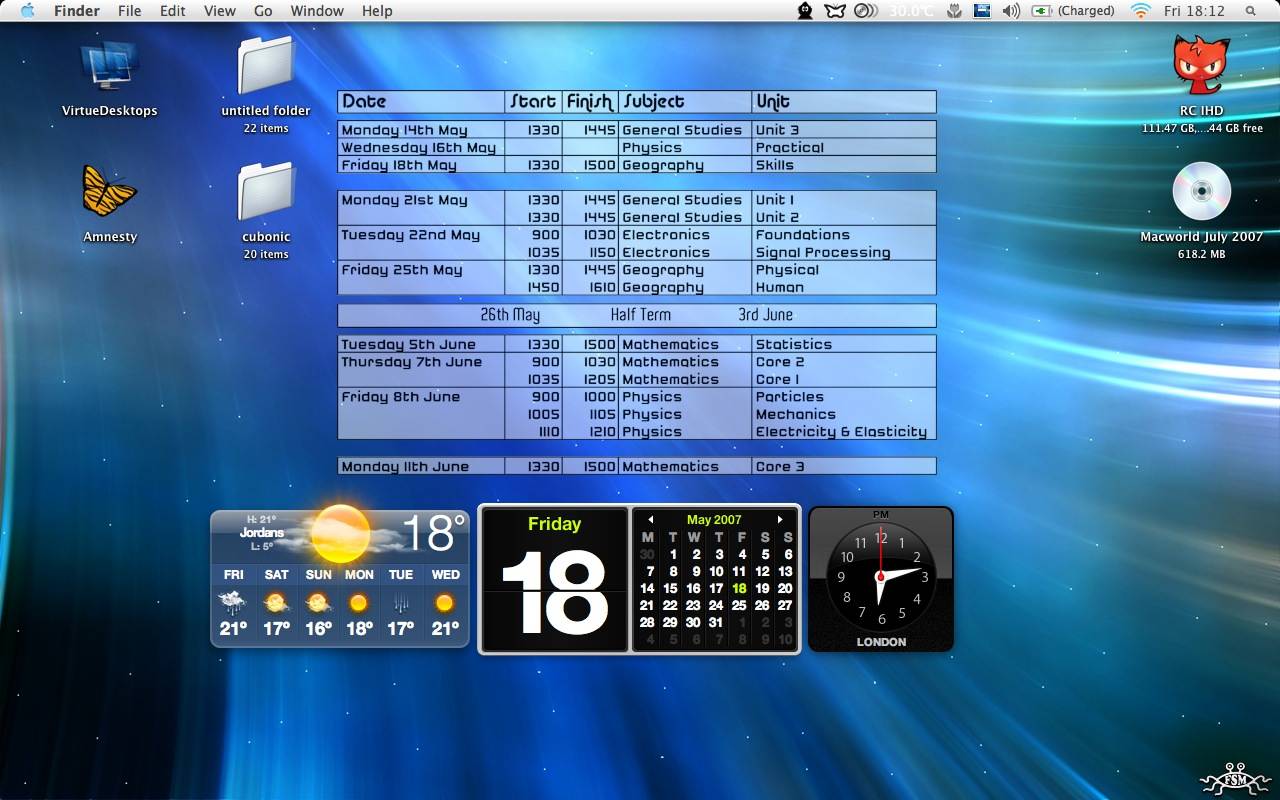
Task: Select the cubonic folder icon
Action: tap(266, 192)
